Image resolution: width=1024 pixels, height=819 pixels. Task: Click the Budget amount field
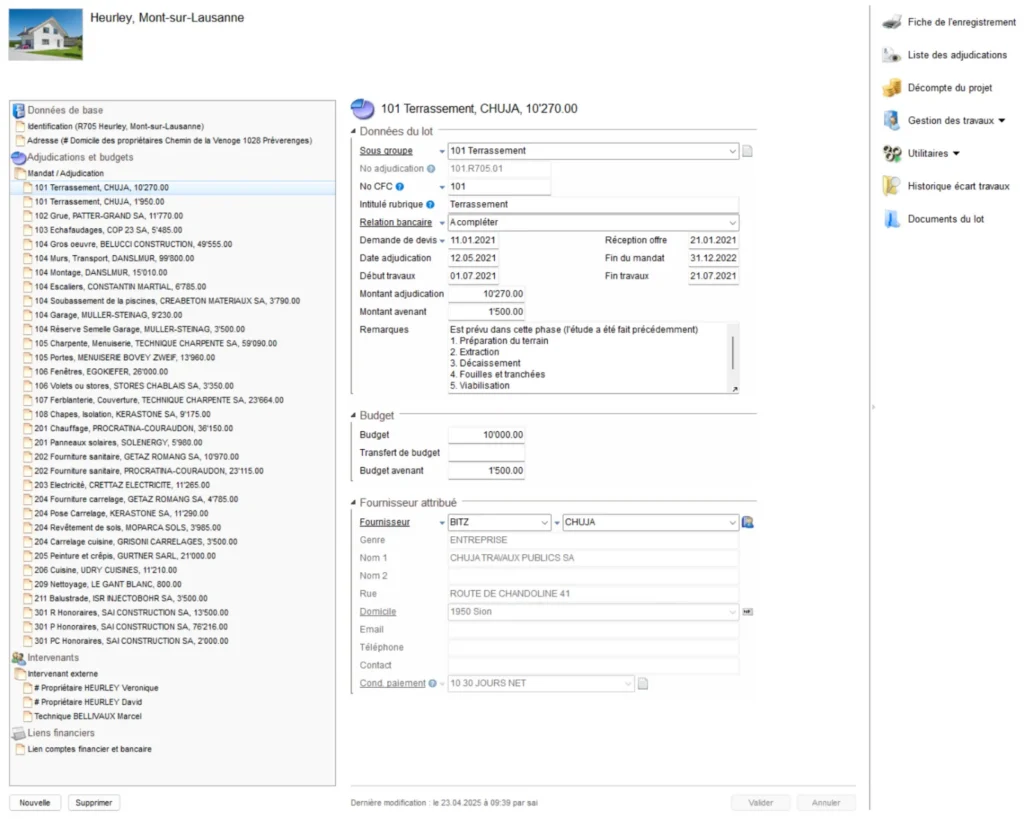487,435
